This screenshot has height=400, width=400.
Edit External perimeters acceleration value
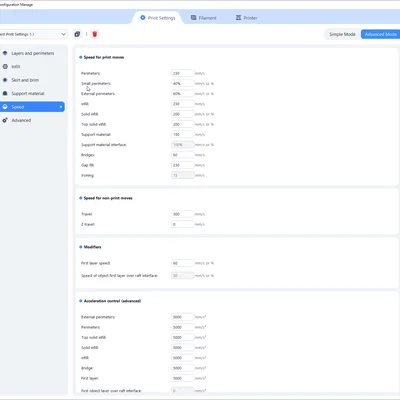click(182, 317)
